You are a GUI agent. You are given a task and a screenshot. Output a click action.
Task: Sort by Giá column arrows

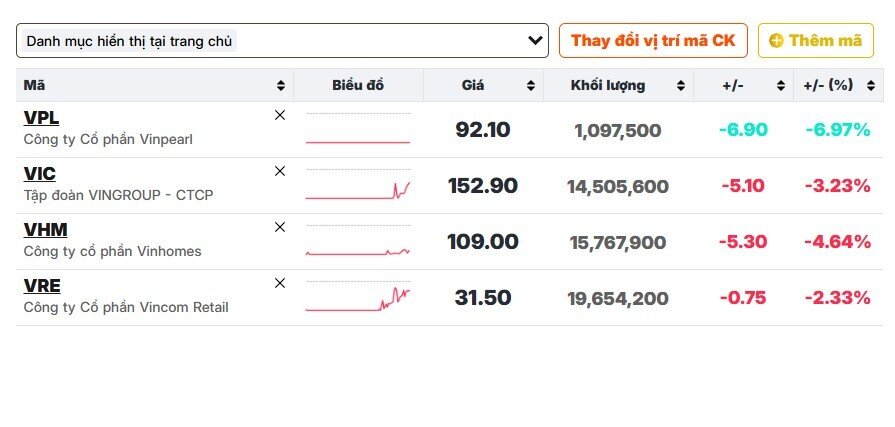pyautogui.click(x=531, y=86)
